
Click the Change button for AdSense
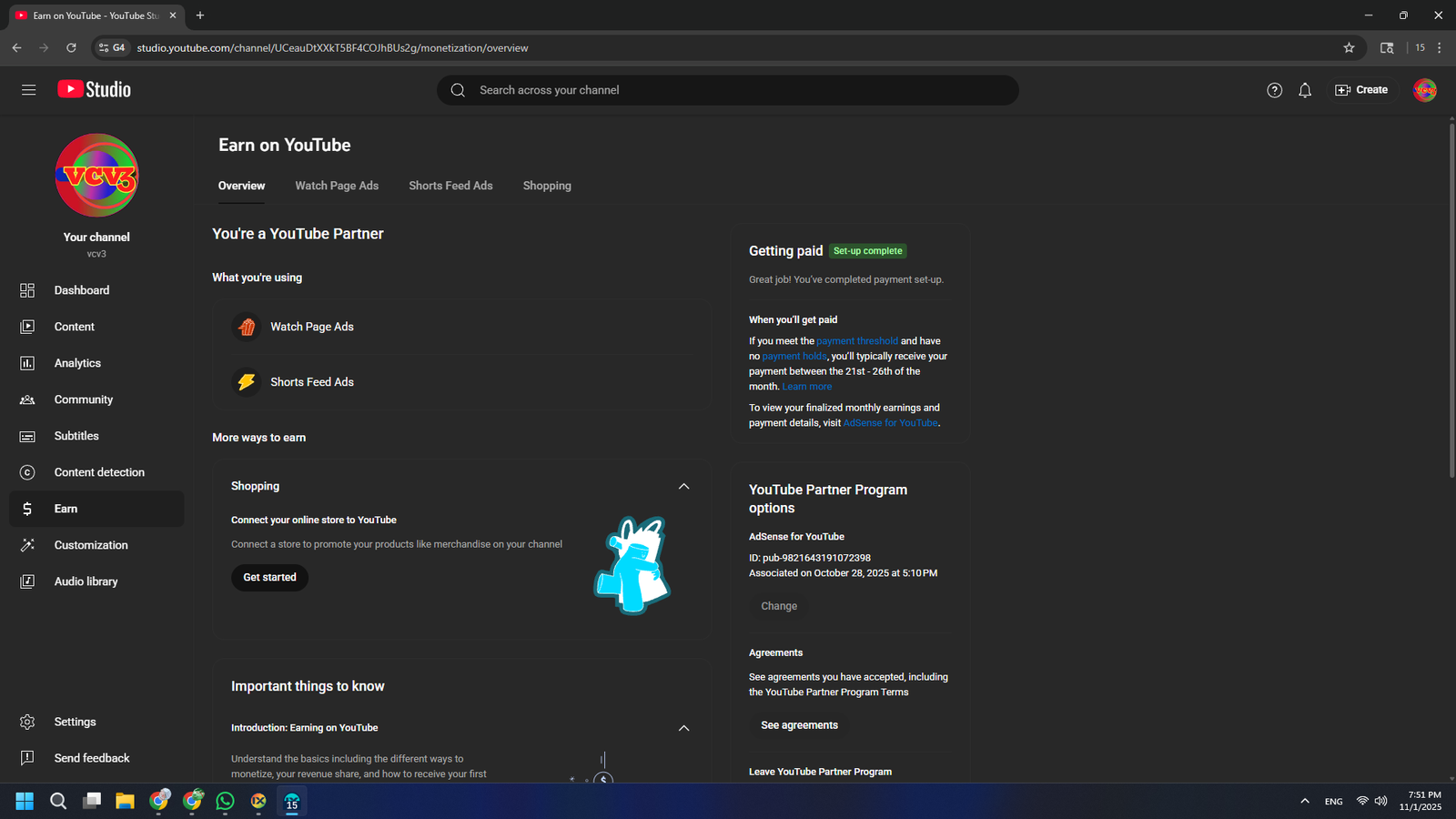[779, 606]
